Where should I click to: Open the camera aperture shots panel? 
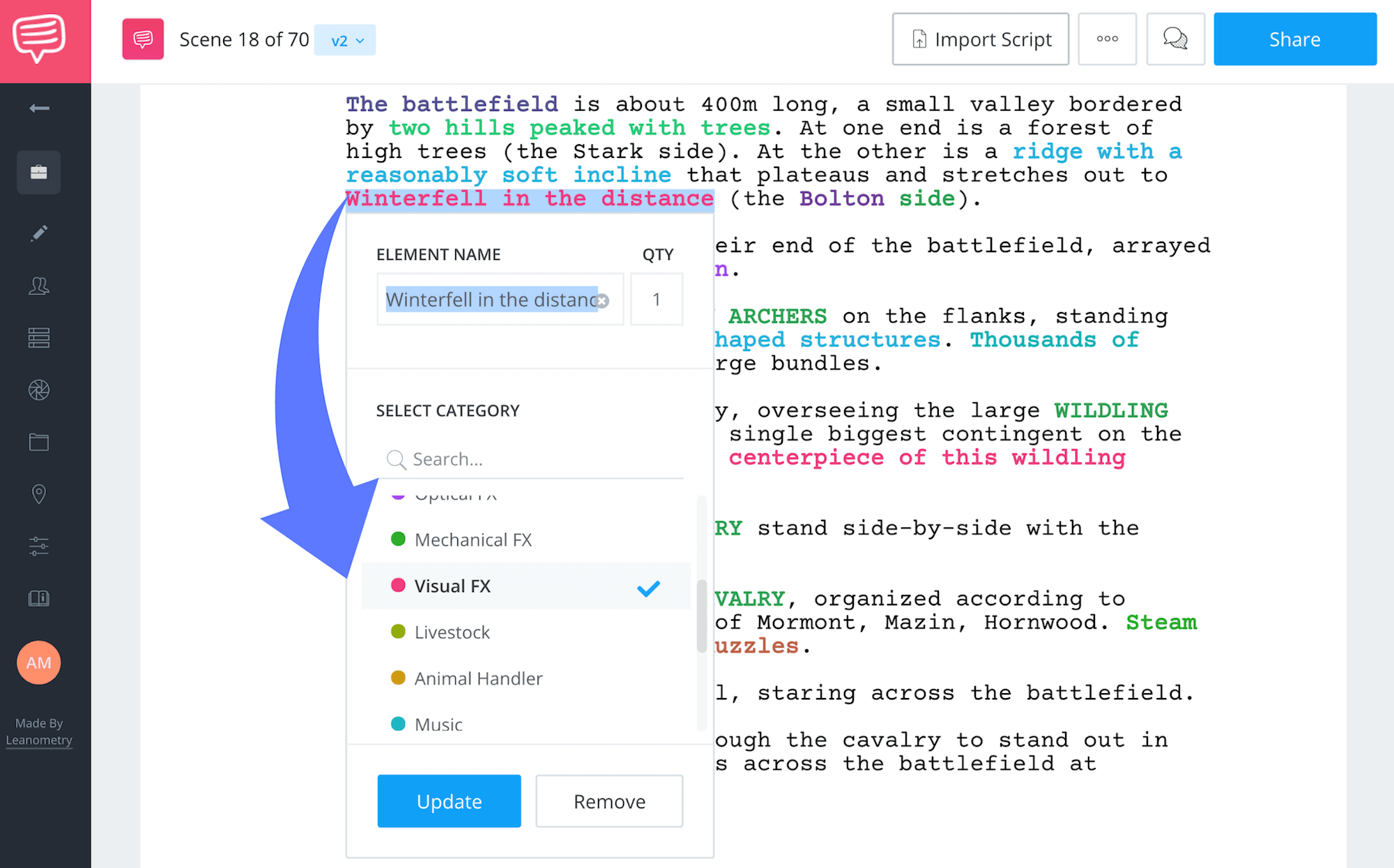(x=38, y=390)
